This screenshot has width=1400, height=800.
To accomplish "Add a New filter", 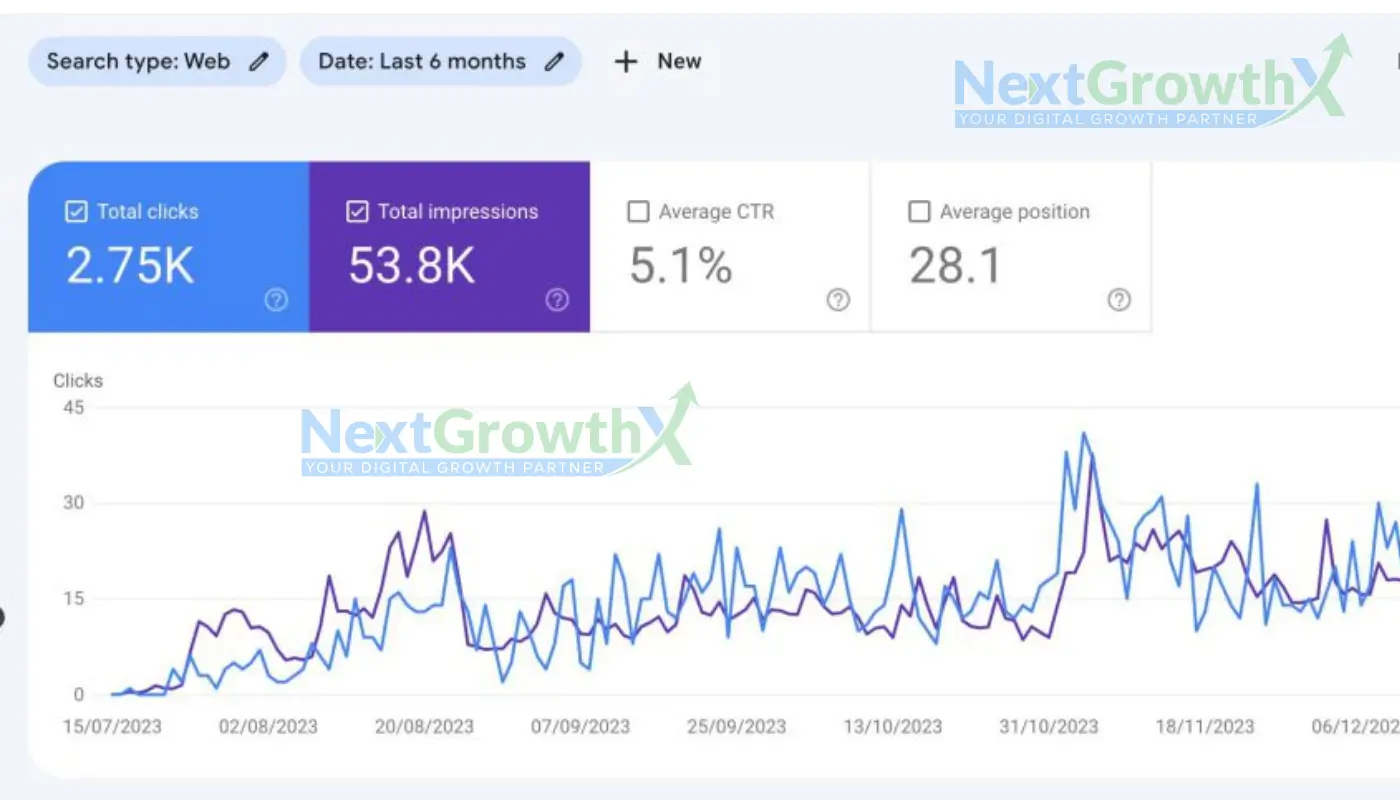I will tap(658, 62).
